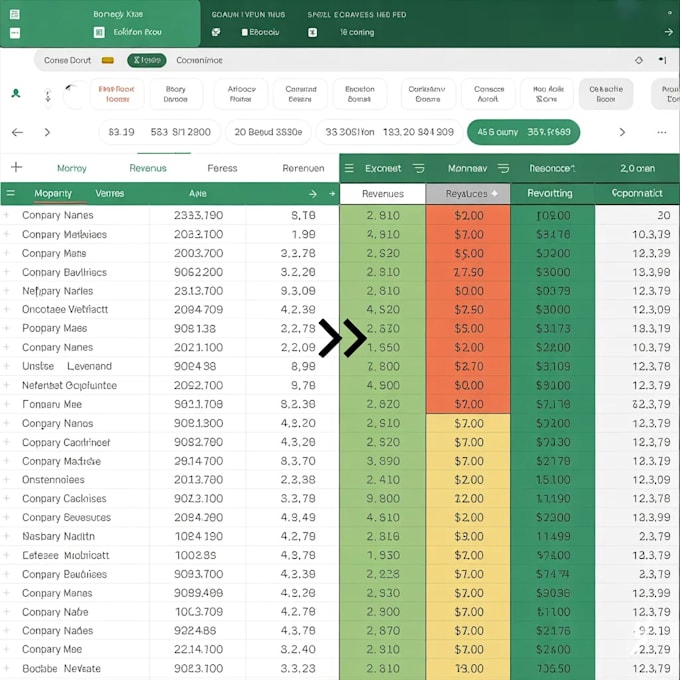Click the small arrow at edge of Aple header
This screenshot has height=680, width=680.
tap(332, 193)
